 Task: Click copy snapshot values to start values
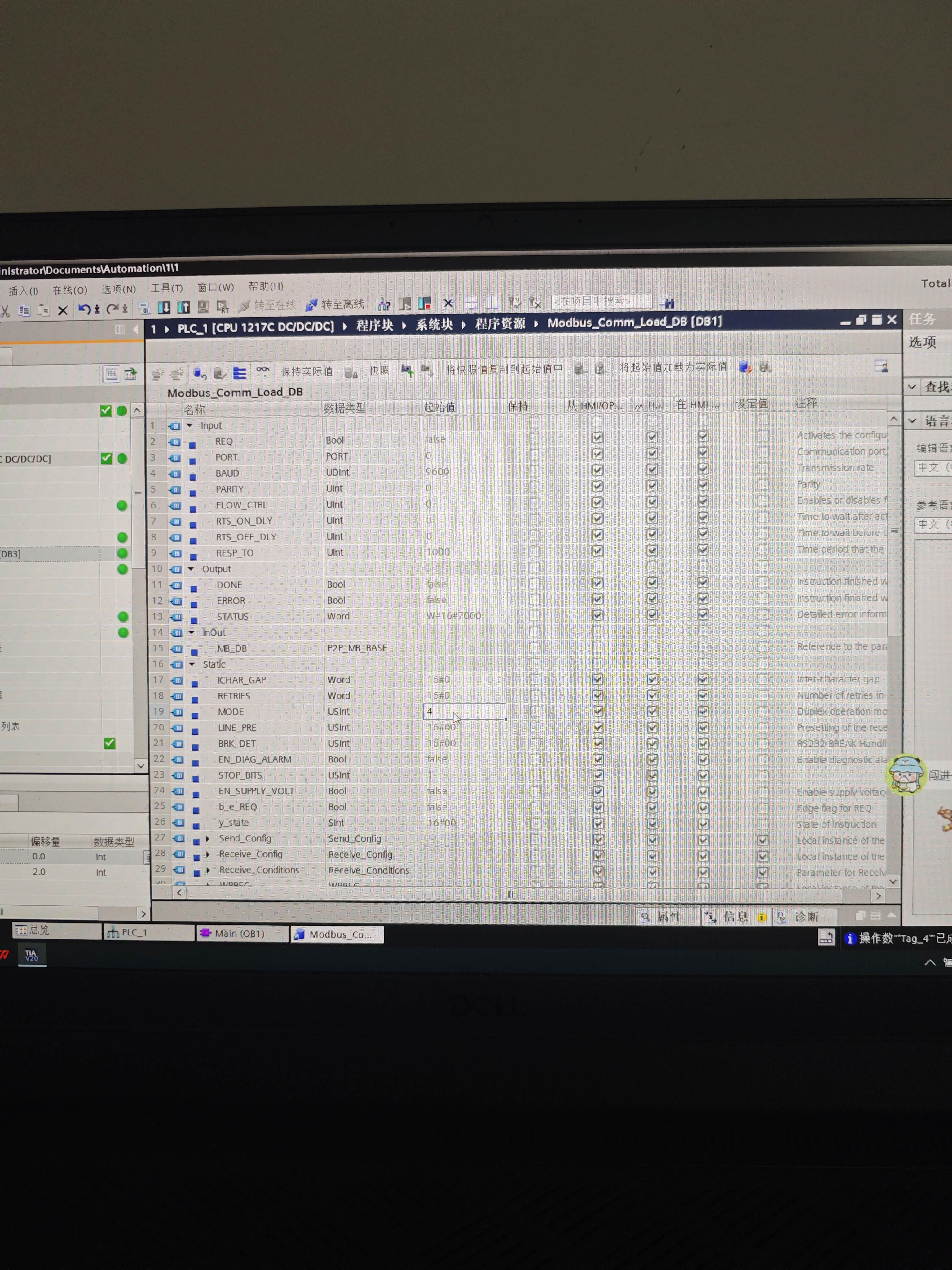[504, 369]
